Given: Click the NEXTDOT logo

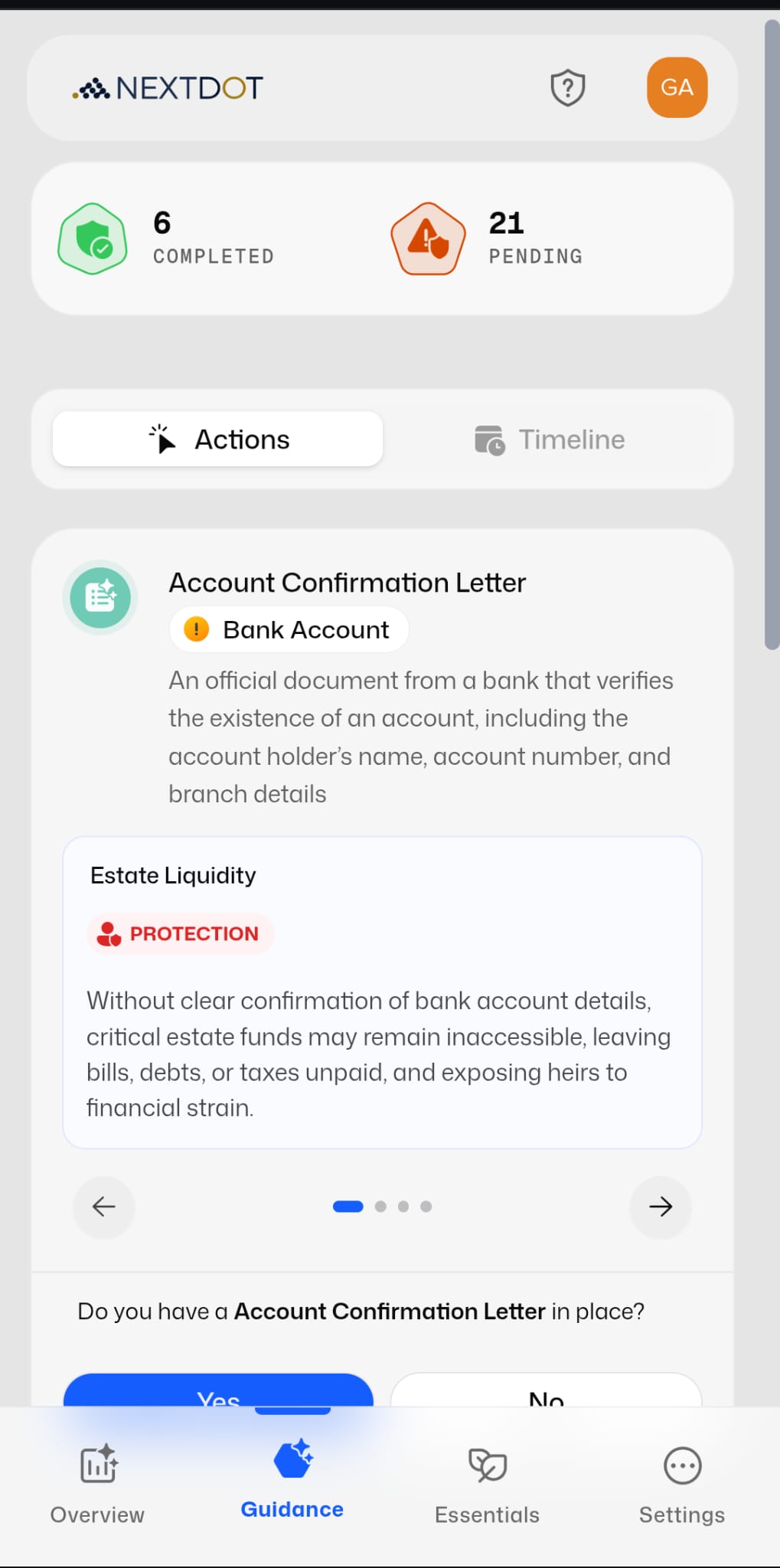Looking at the screenshot, I should pyautogui.click(x=168, y=89).
